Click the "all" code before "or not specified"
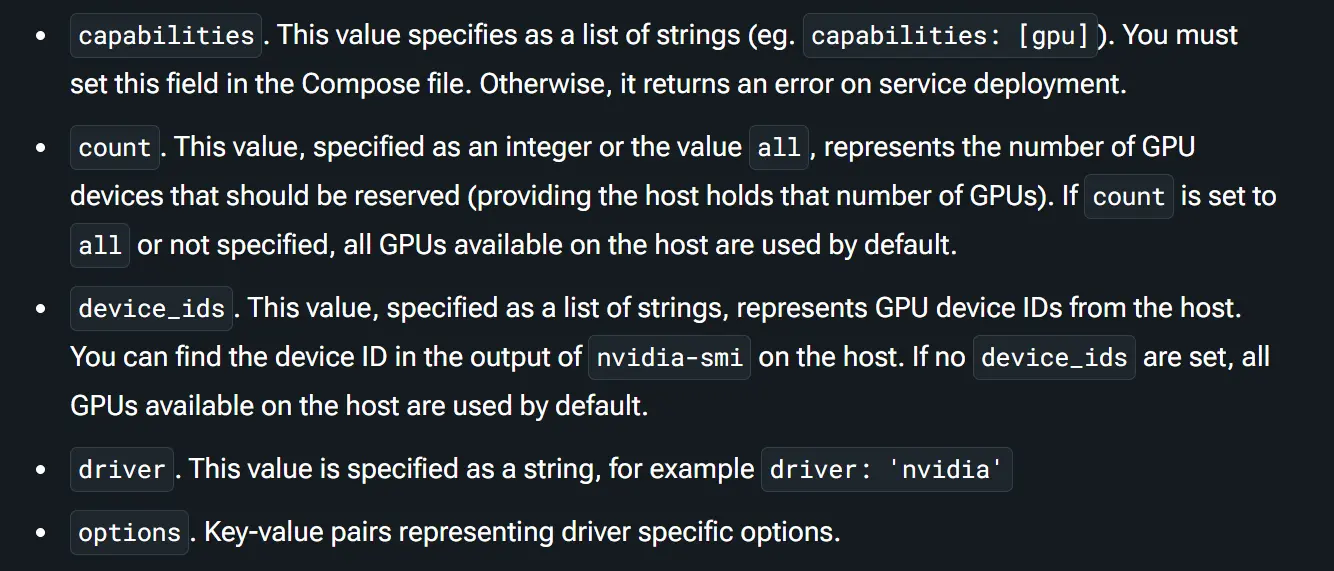This screenshot has height=571, width=1334. click(100, 246)
